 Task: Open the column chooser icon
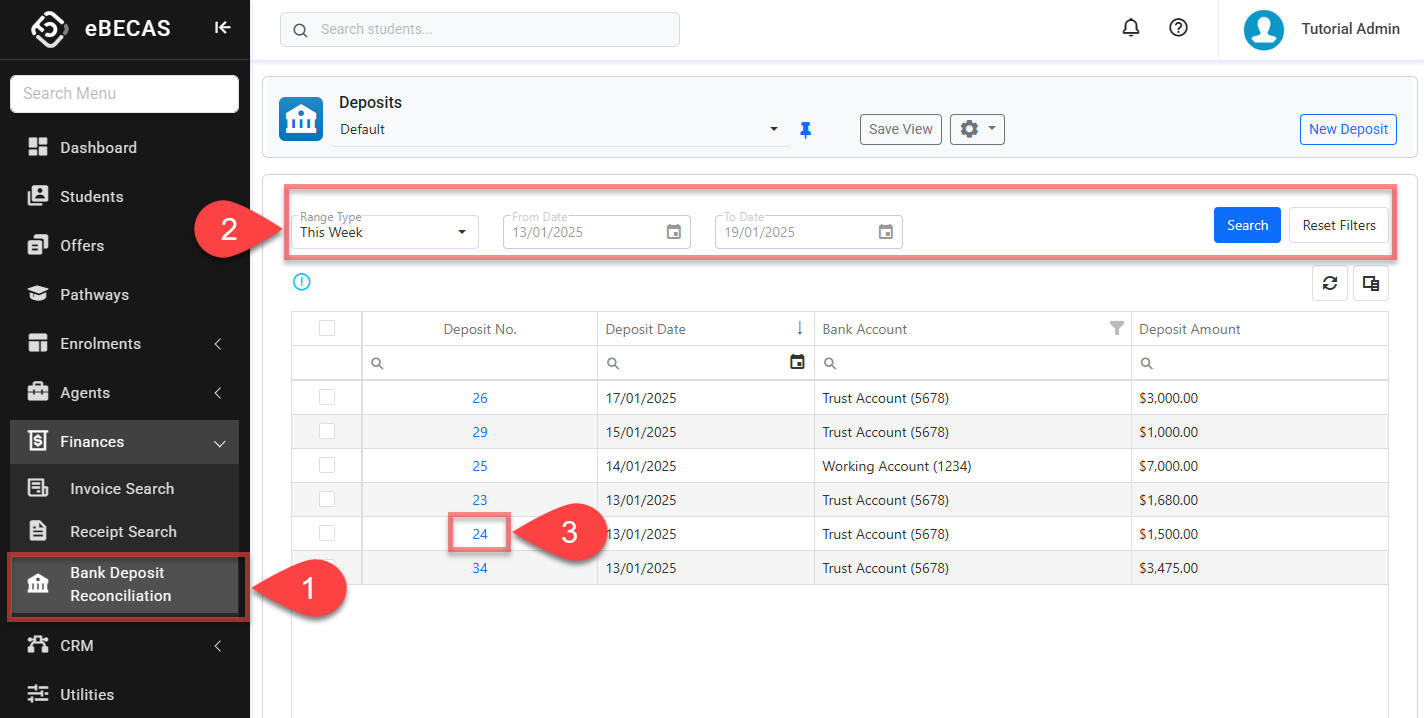click(1371, 283)
